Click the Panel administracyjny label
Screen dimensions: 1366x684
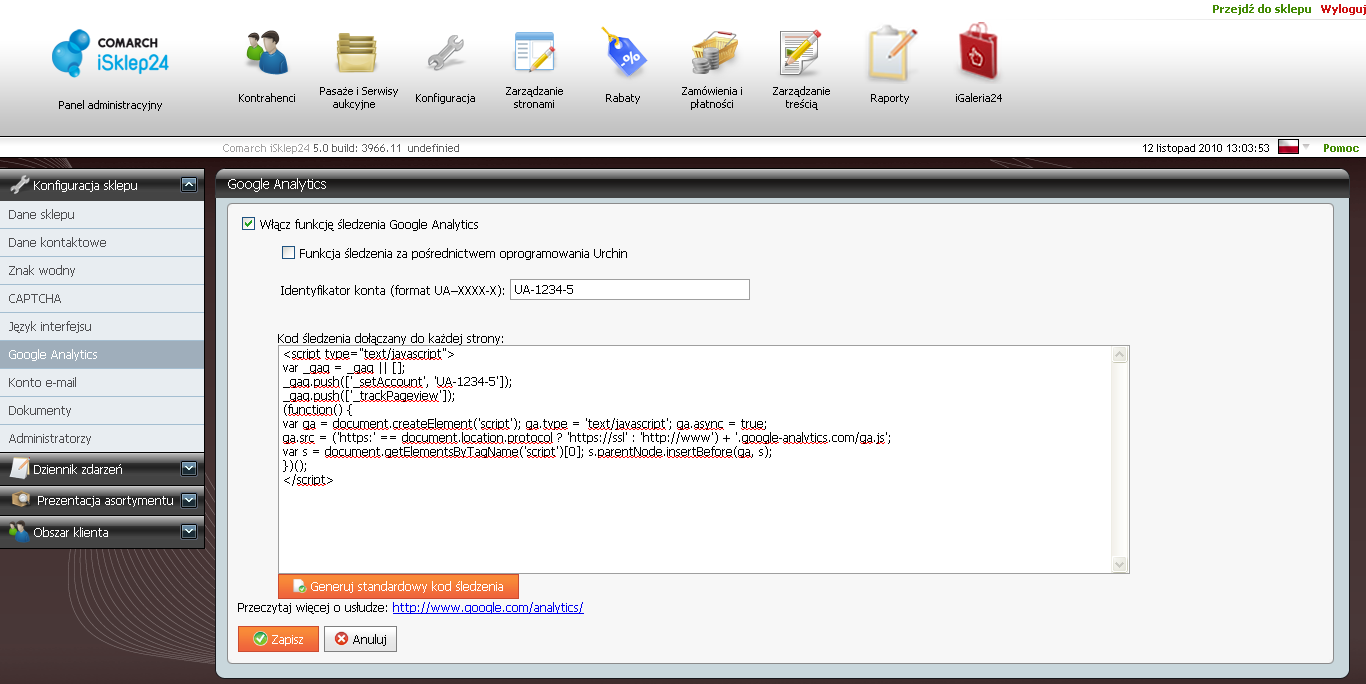[110, 105]
